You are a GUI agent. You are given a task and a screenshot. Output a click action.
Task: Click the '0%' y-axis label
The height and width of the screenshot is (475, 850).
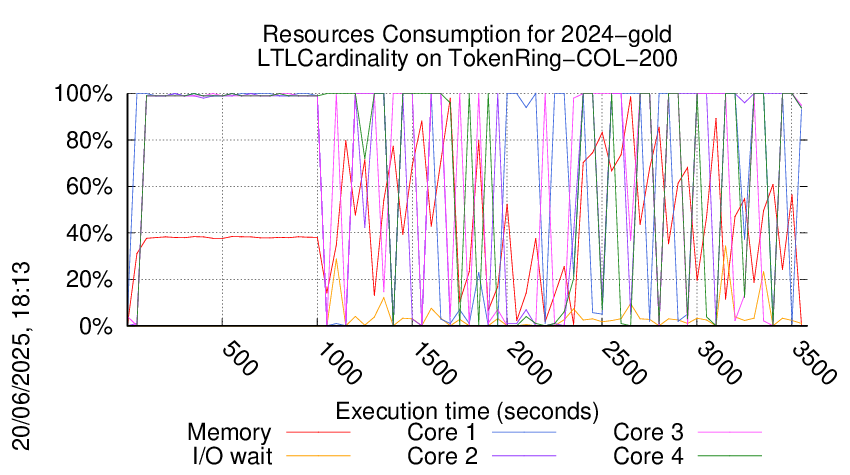[x=95, y=326]
